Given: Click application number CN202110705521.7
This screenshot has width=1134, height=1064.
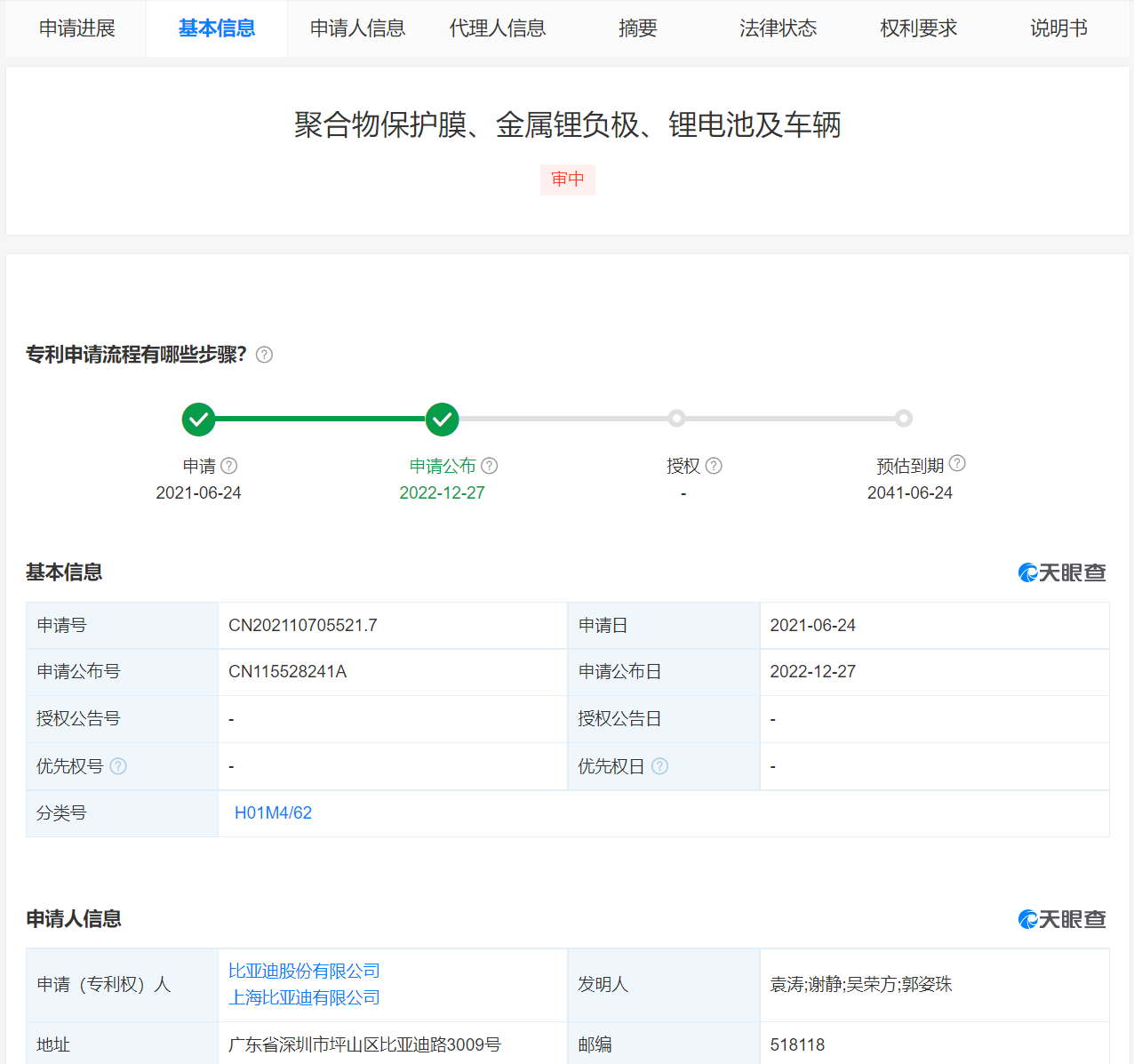Looking at the screenshot, I should coord(302,625).
